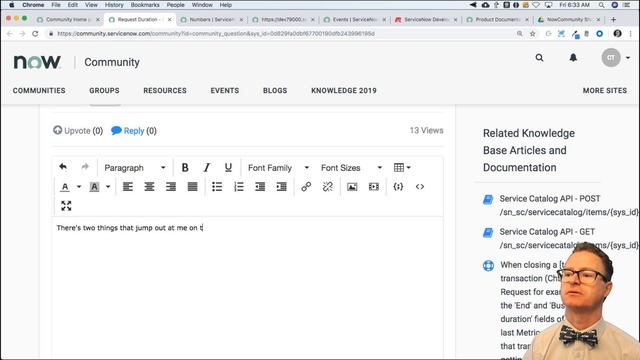Screen dimensions: 640x360
Task: Remove the hyperlink
Action: 328,187
